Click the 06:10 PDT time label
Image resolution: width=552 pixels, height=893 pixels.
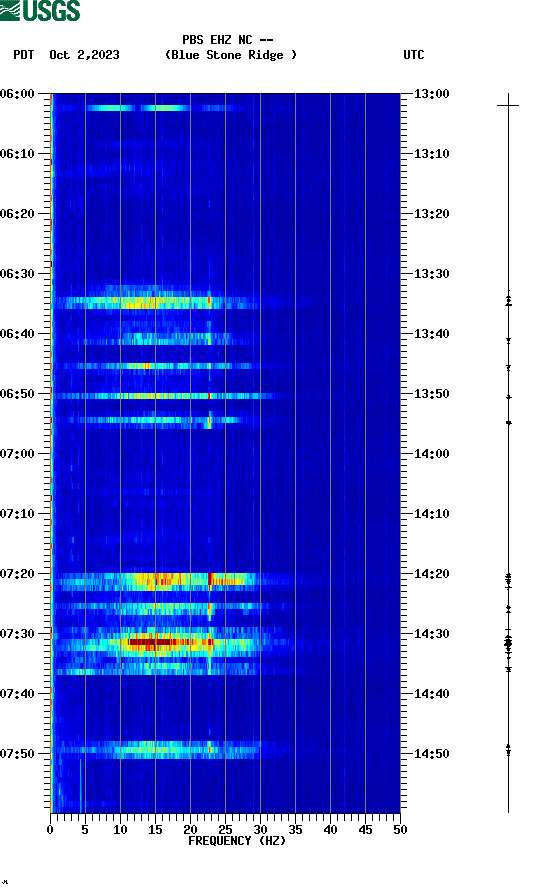[x=17, y=153]
